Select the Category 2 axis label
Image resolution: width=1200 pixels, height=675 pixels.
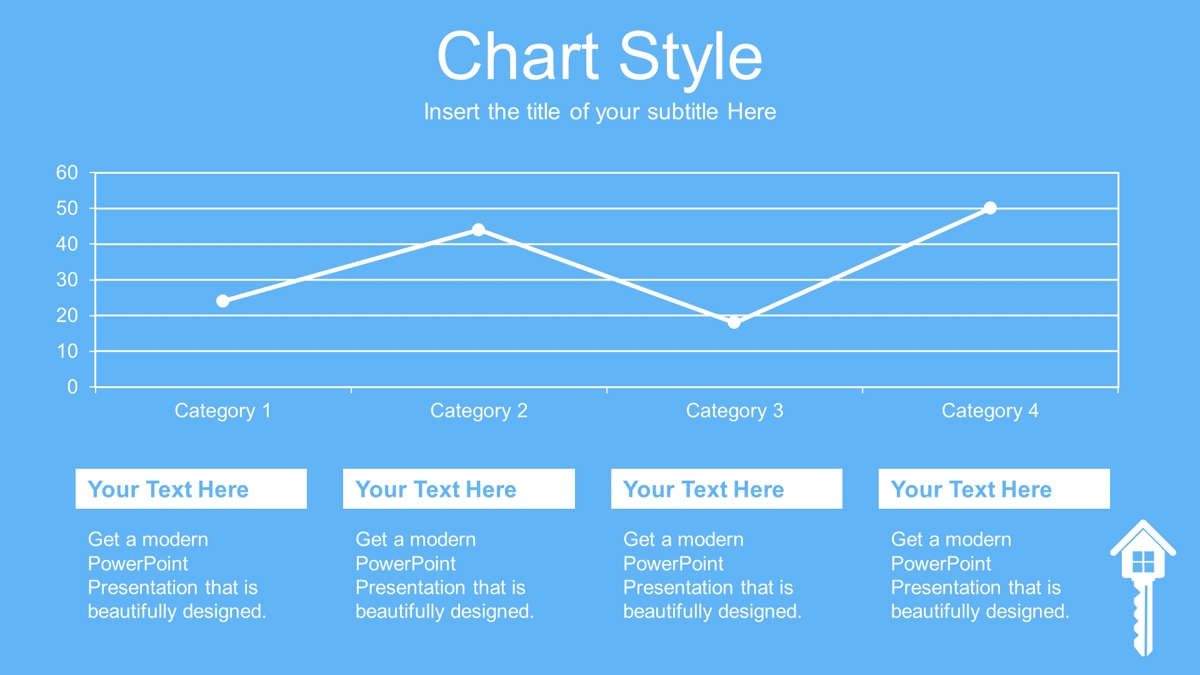click(x=479, y=411)
